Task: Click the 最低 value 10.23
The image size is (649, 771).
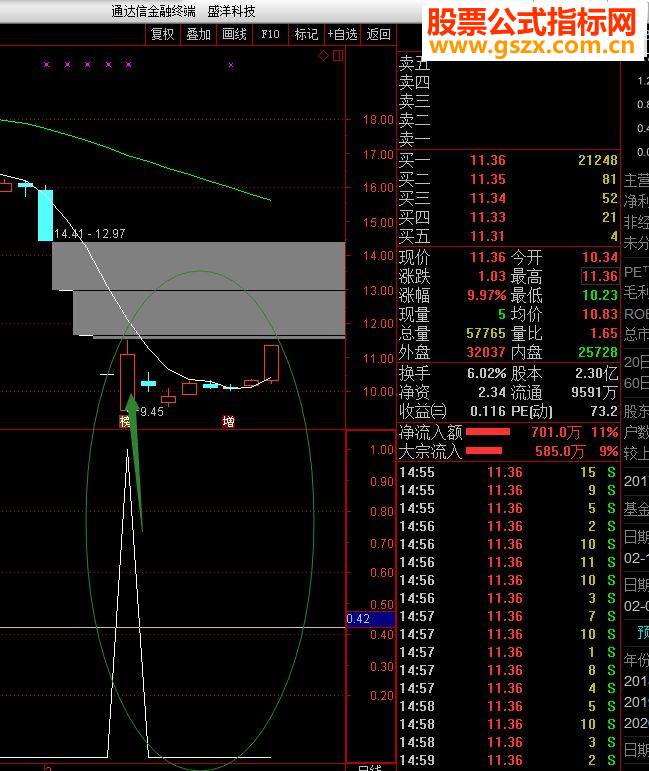Action: pos(600,295)
